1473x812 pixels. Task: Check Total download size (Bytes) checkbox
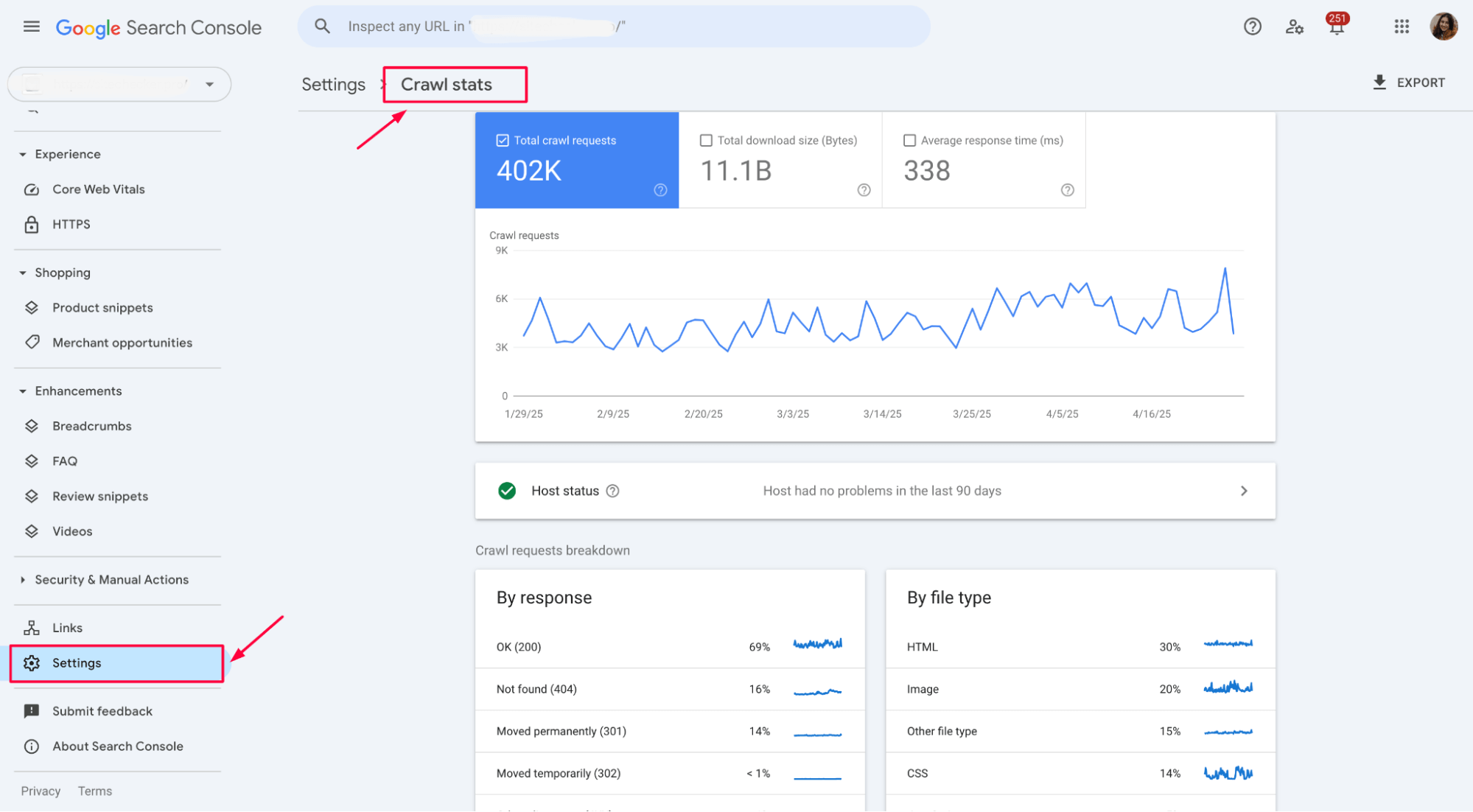pyautogui.click(x=706, y=140)
